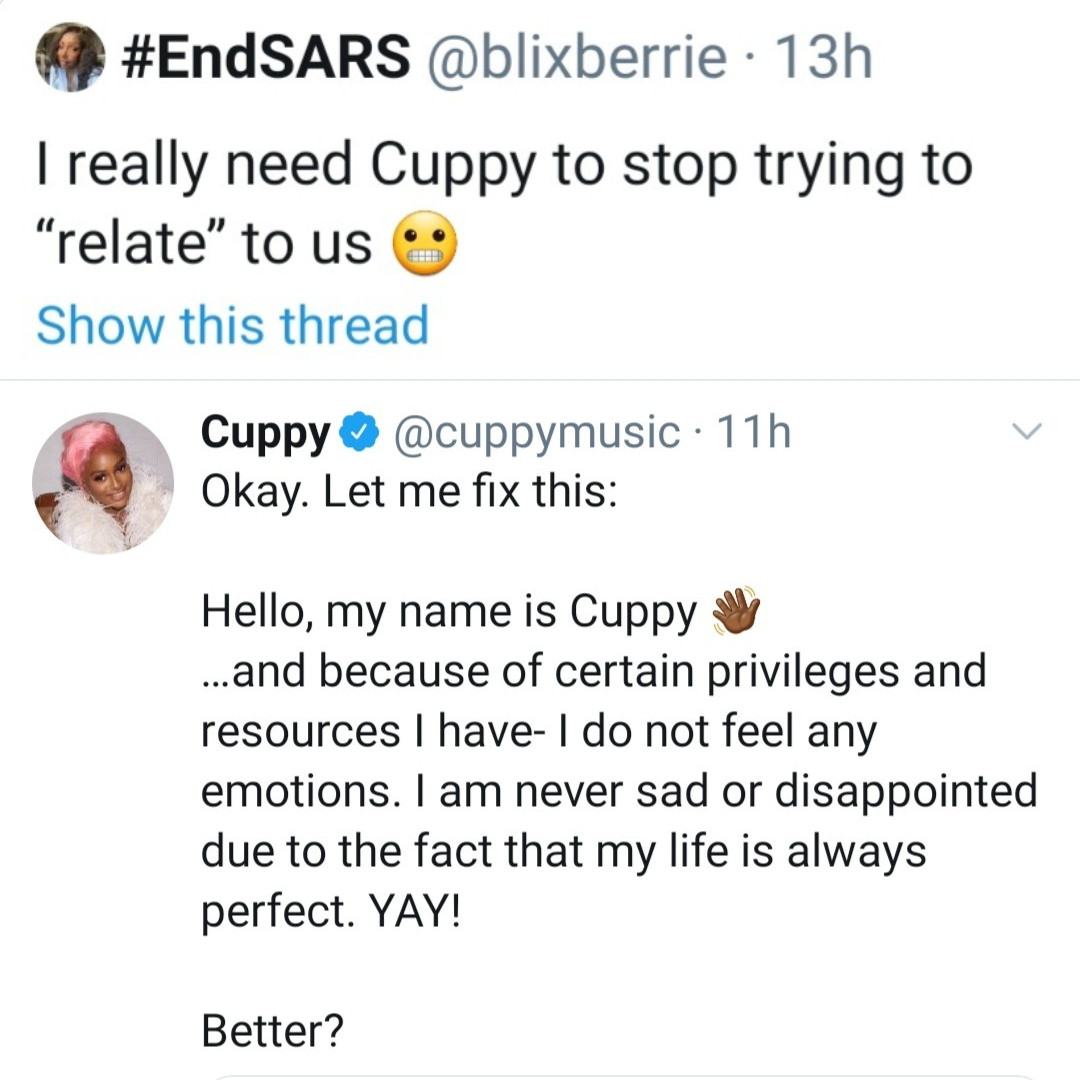Open the "Show this thread" link
The width and height of the screenshot is (1080, 1080).
(232, 325)
